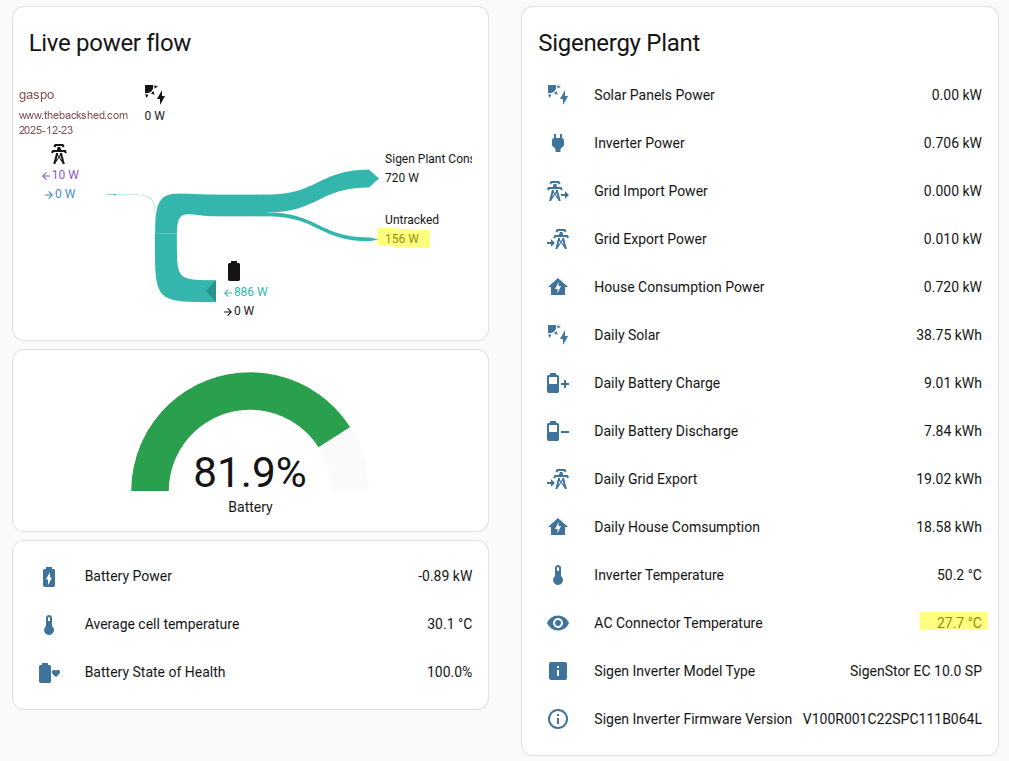Open the Daily Grid Export entity
The height and width of the screenshot is (761, 1009).
pyautogui.click(x=645, y=479)
